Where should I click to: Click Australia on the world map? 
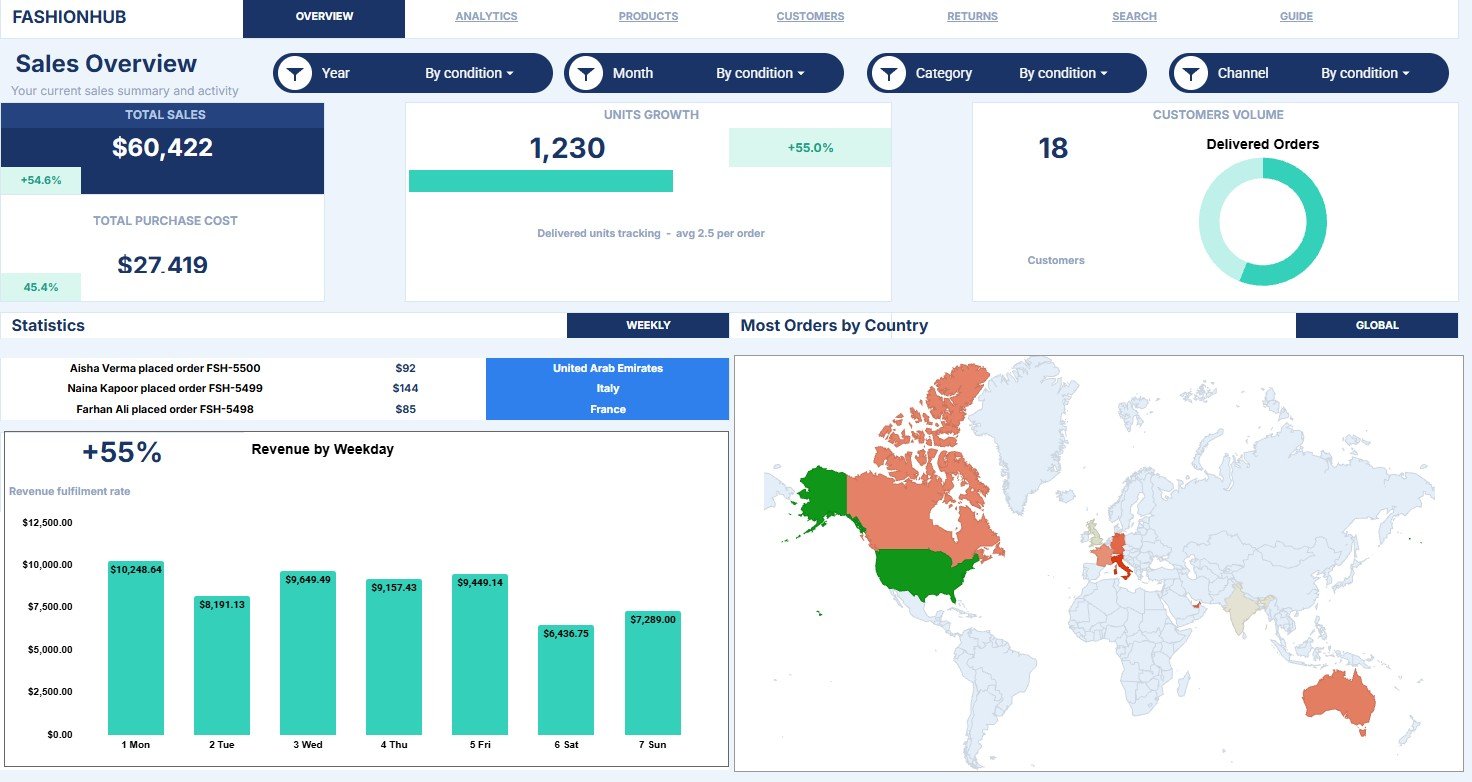(1340, 697)
